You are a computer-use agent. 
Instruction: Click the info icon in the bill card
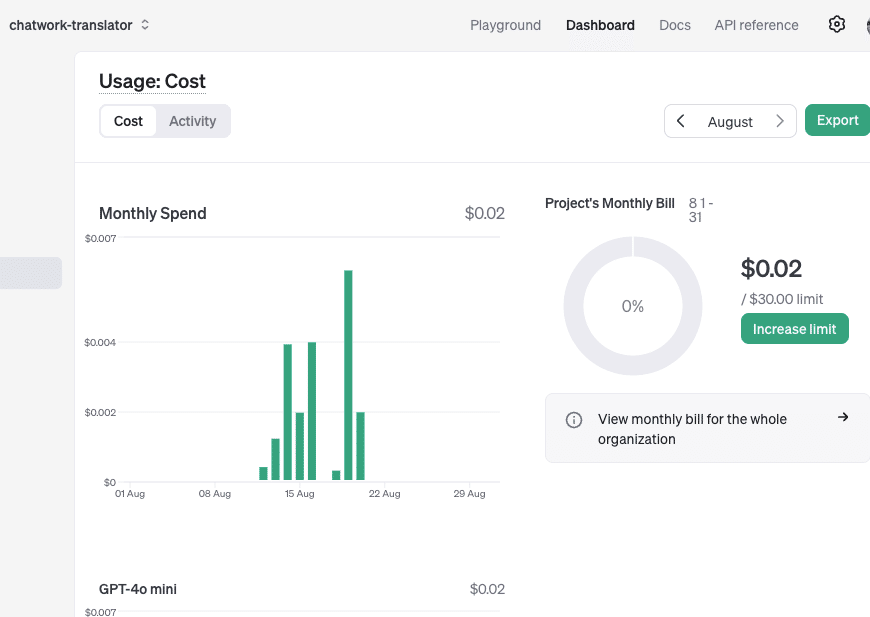point(574,420)
